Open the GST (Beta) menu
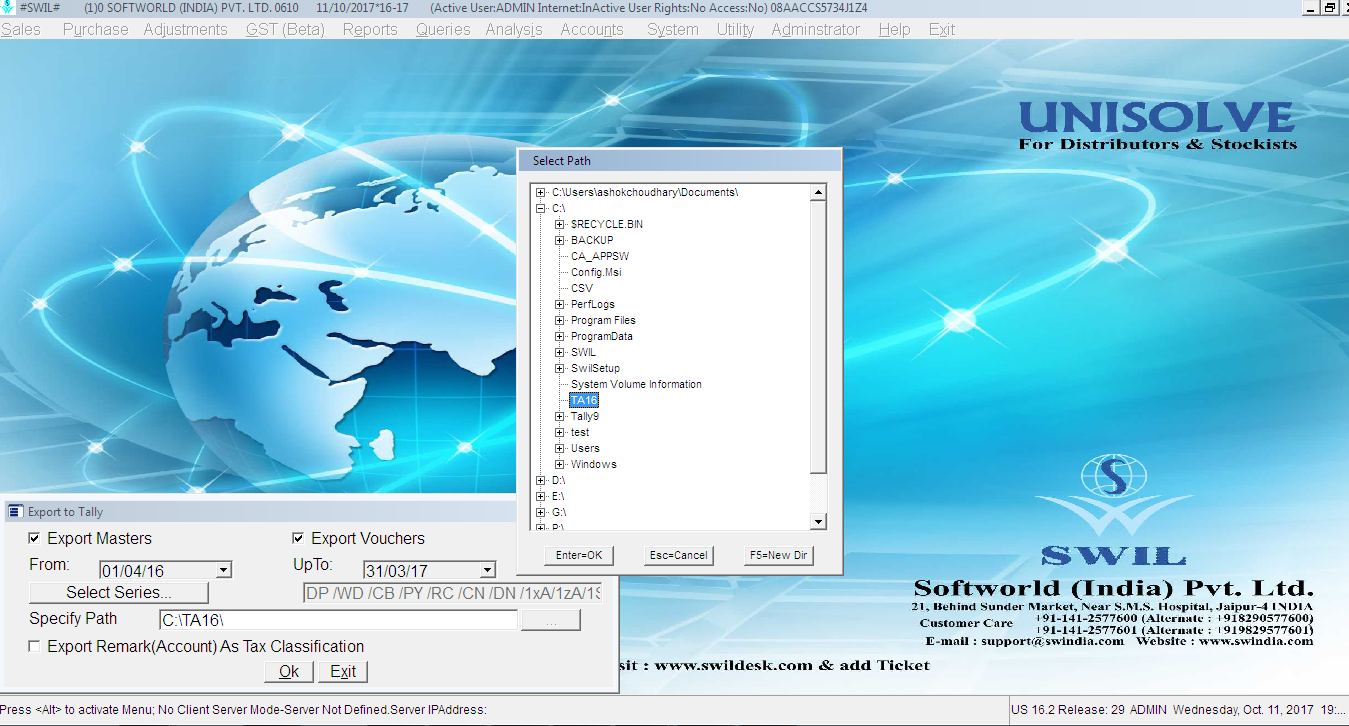 click(285, 29)
